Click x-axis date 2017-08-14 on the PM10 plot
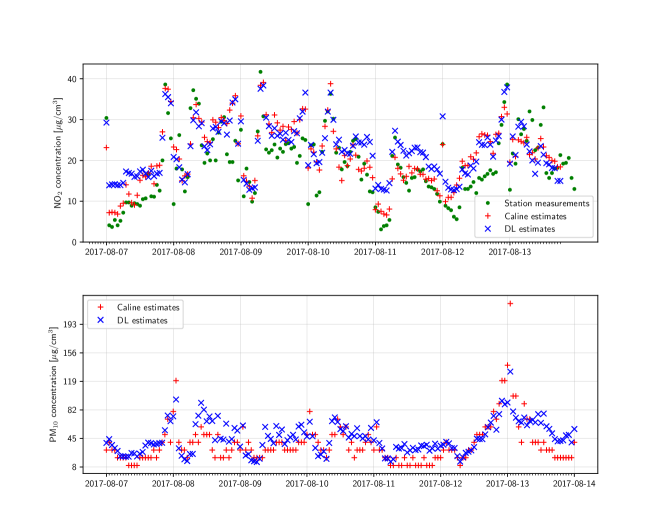The height and width of the screenshot is (532, 664). coord(574,484)
